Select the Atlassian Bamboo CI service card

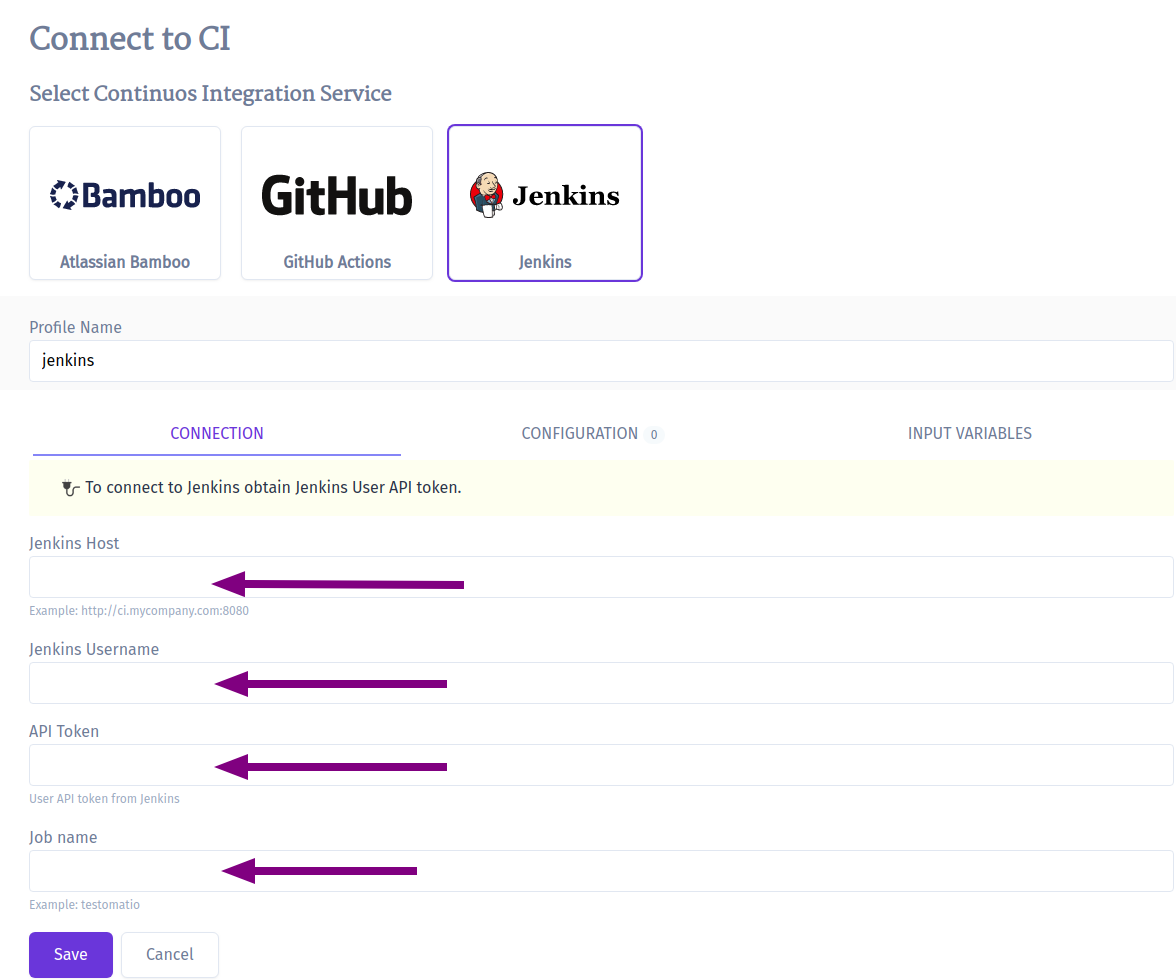pyautogui.click(x=124, y=203)
